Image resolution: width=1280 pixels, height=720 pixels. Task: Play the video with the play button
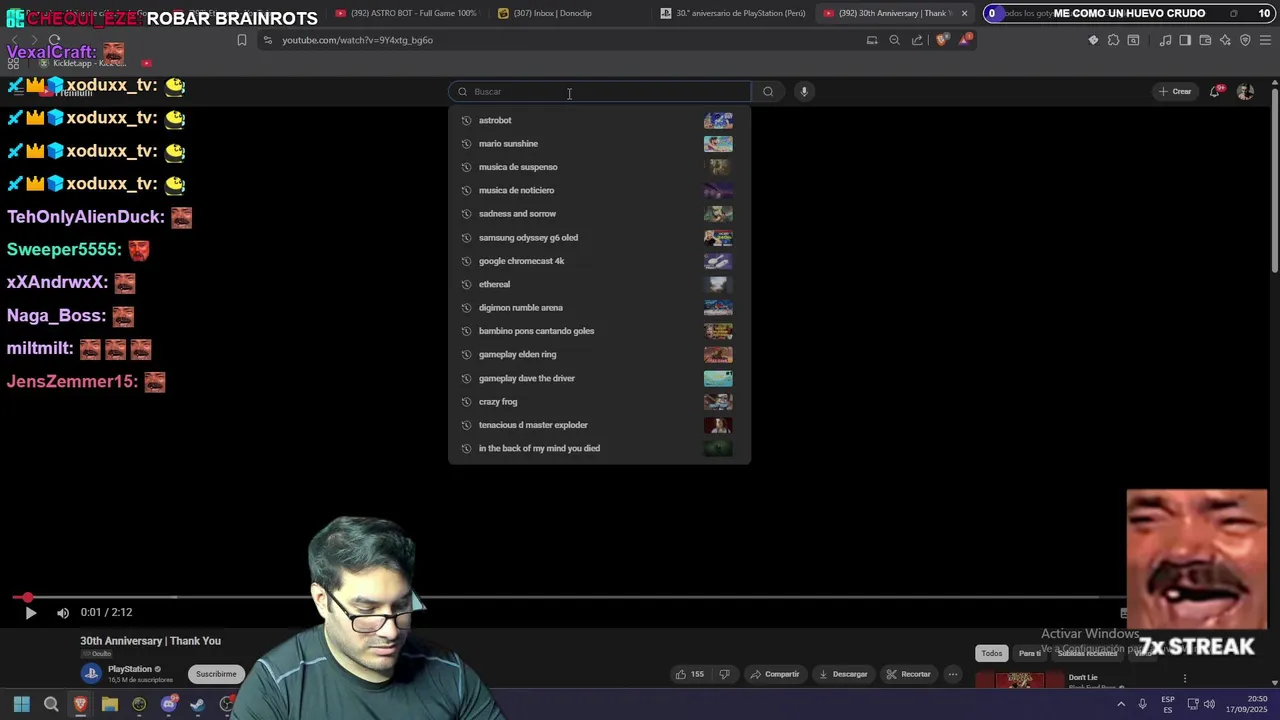[30, 613]
